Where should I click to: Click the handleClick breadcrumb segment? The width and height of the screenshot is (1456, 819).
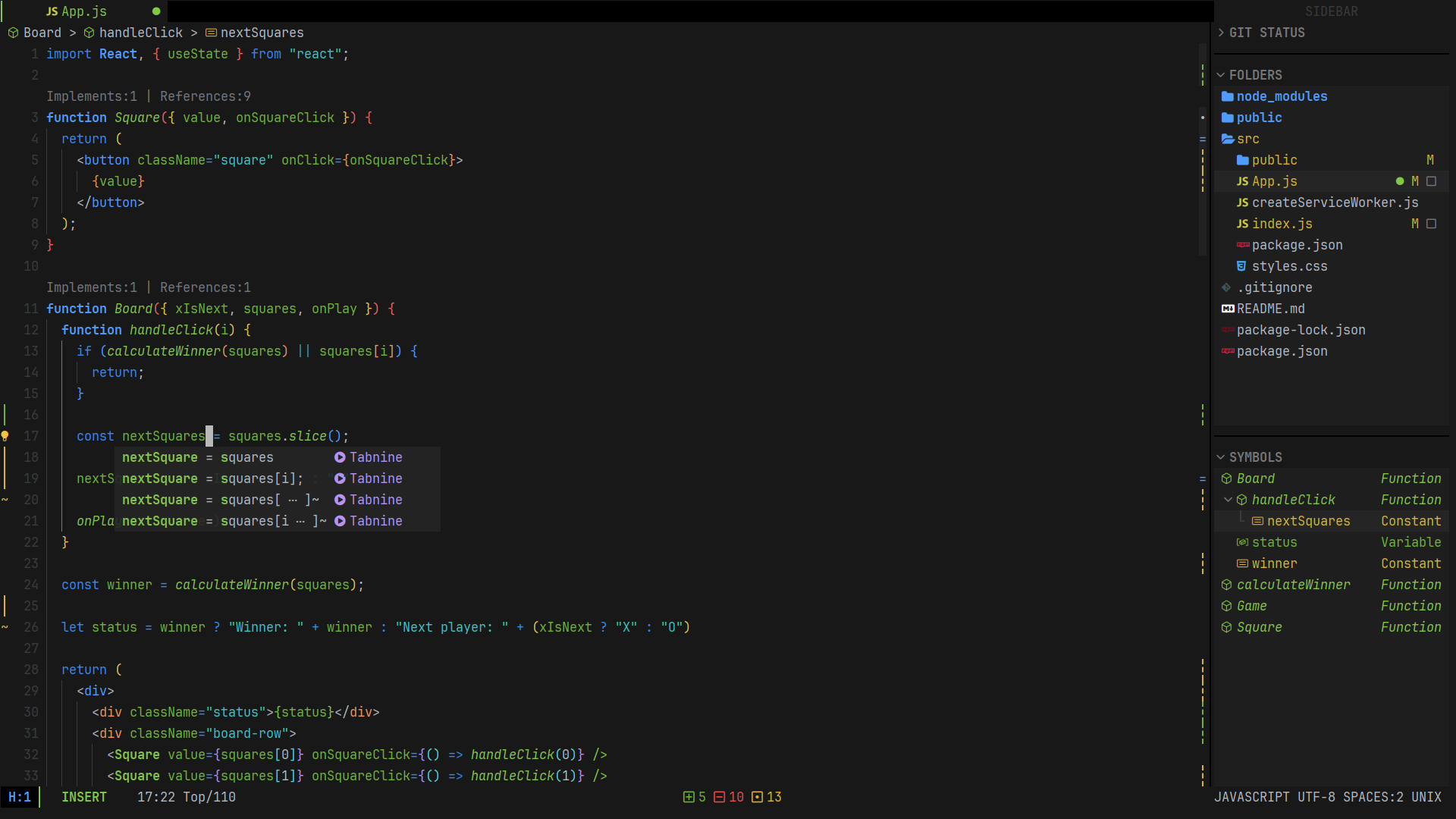(140, 33)
